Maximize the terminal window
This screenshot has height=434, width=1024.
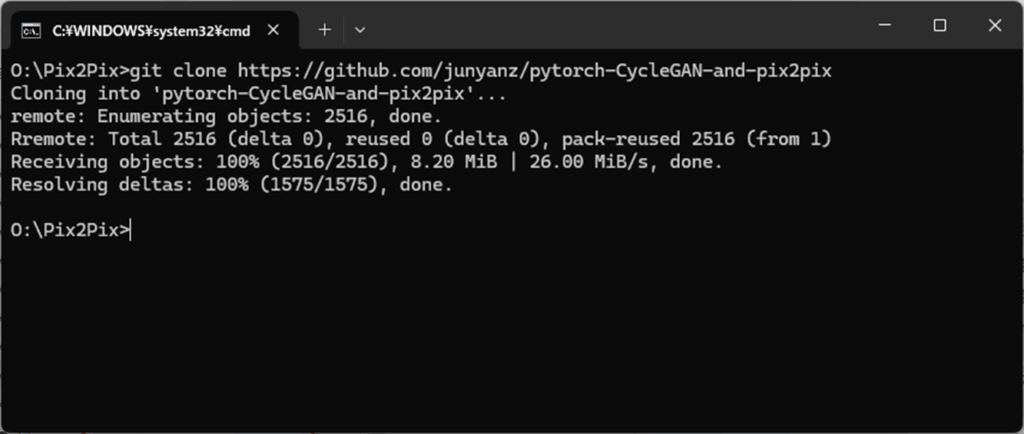pos(940,25)
